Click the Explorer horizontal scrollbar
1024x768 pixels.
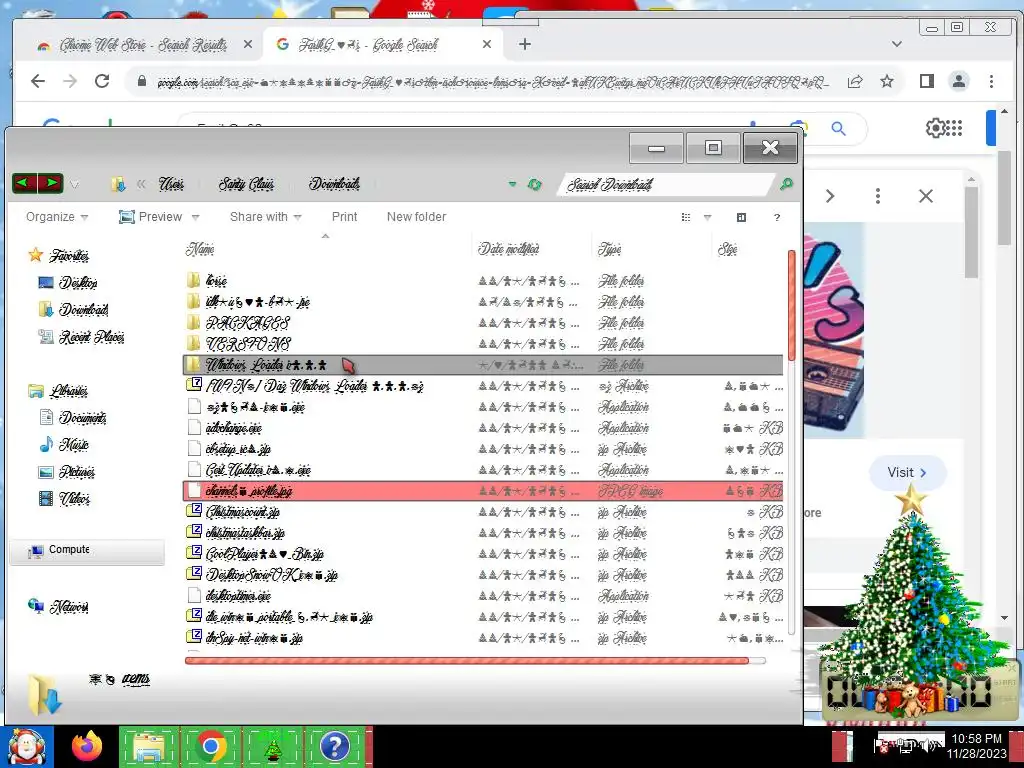pyautogui.click(x=466, y=661)
